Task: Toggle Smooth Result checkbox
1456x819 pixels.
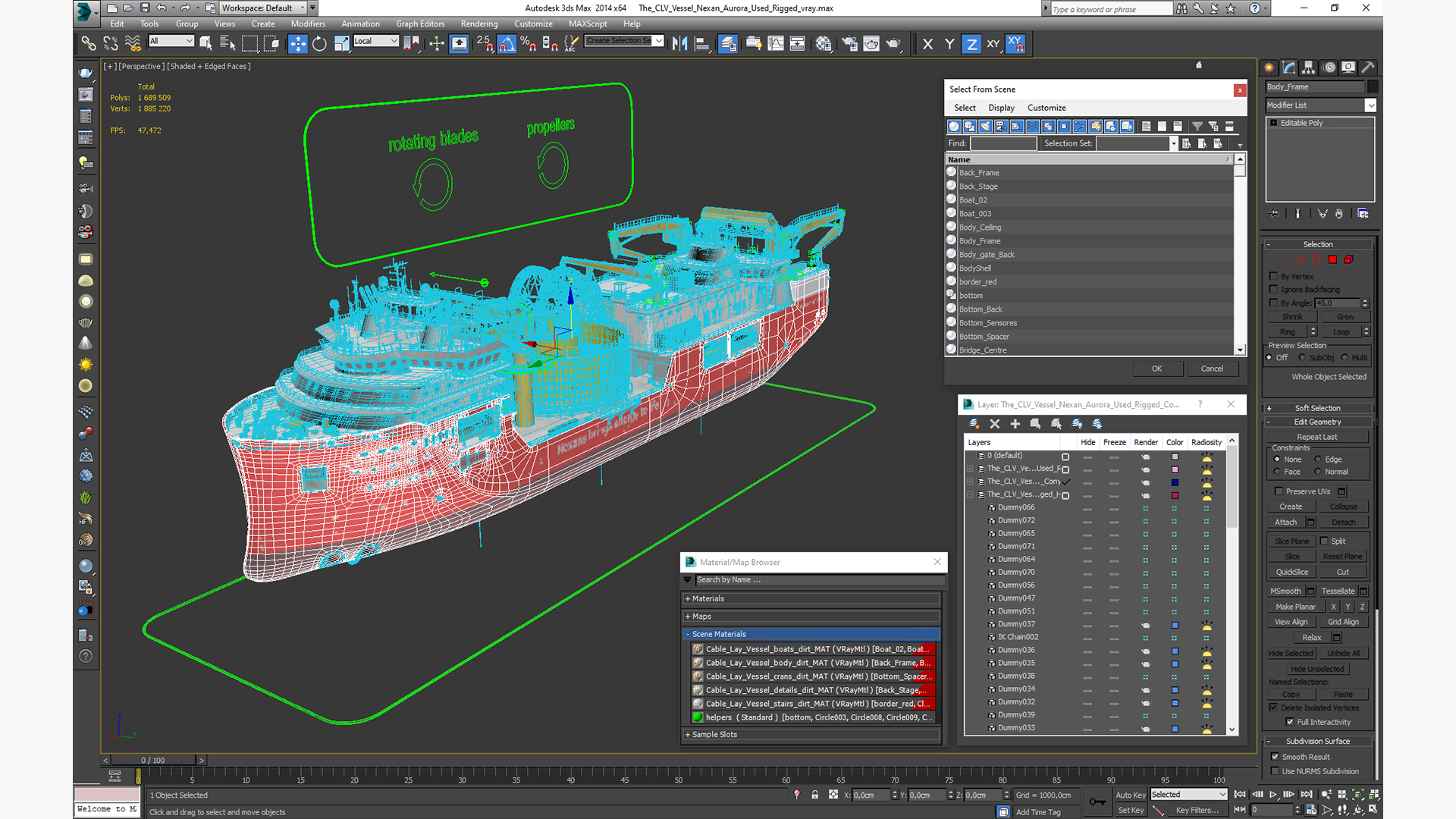Action: (x=1275, y=757)
